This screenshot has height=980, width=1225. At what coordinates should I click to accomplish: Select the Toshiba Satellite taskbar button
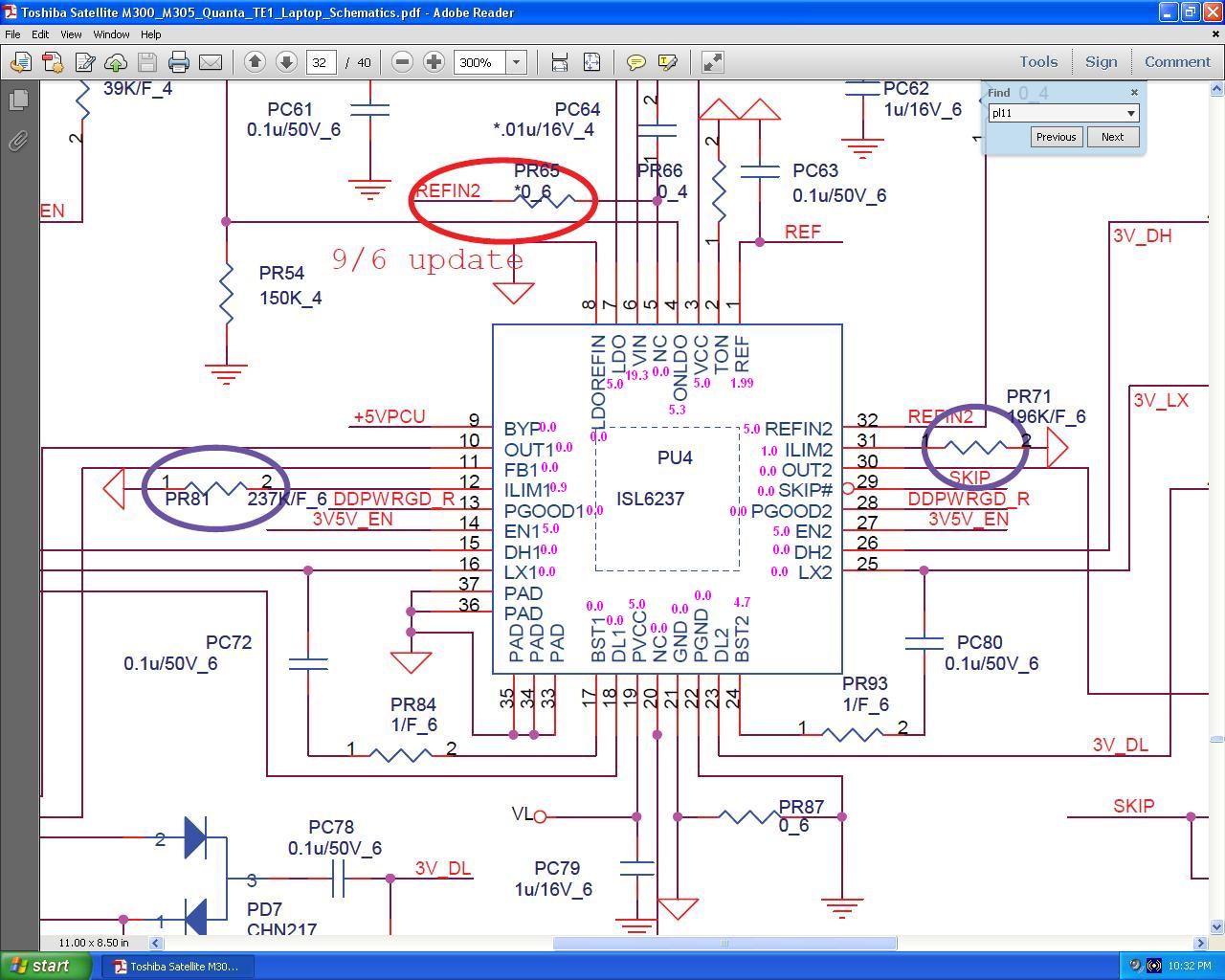point(176,966)
